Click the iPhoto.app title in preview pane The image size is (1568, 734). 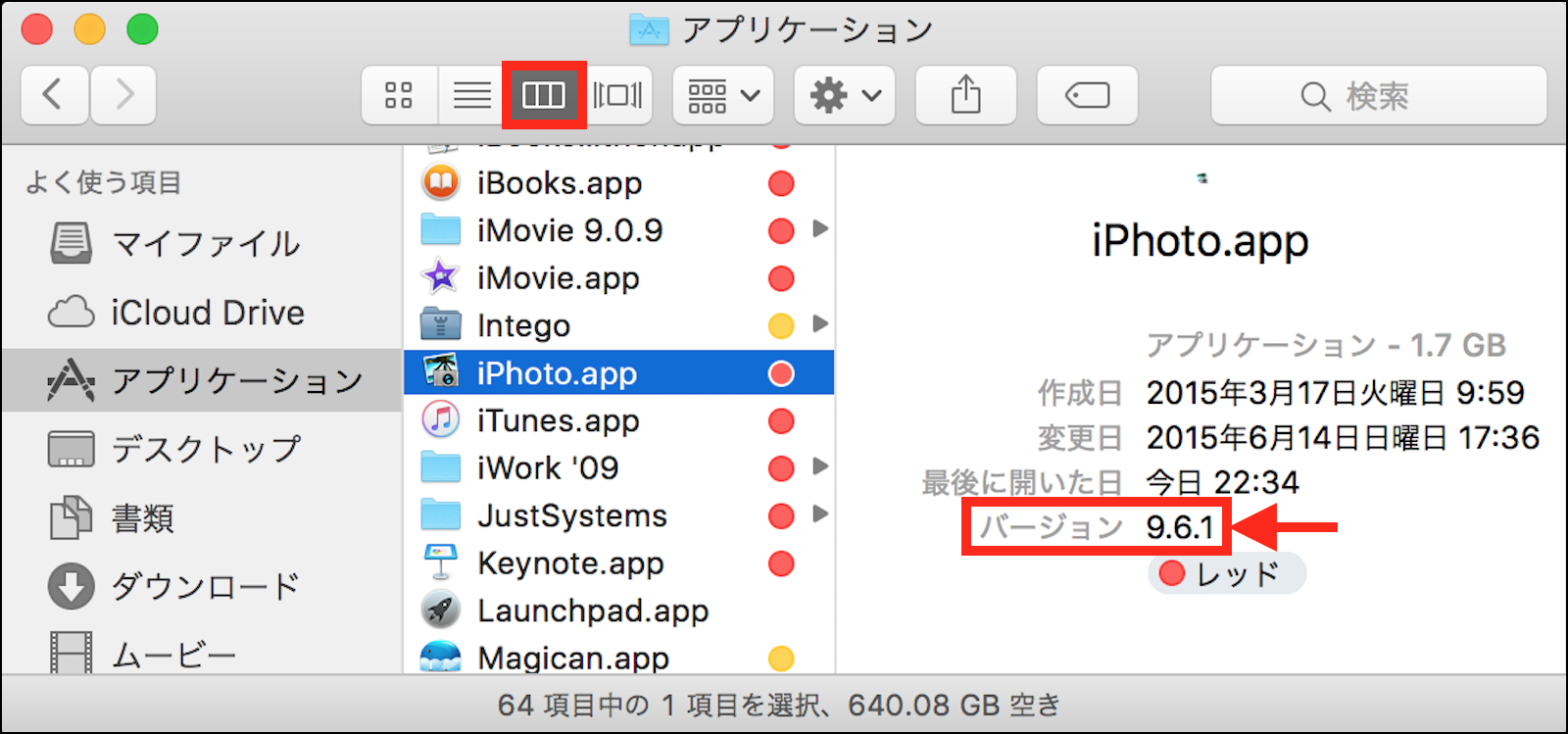1200,241
